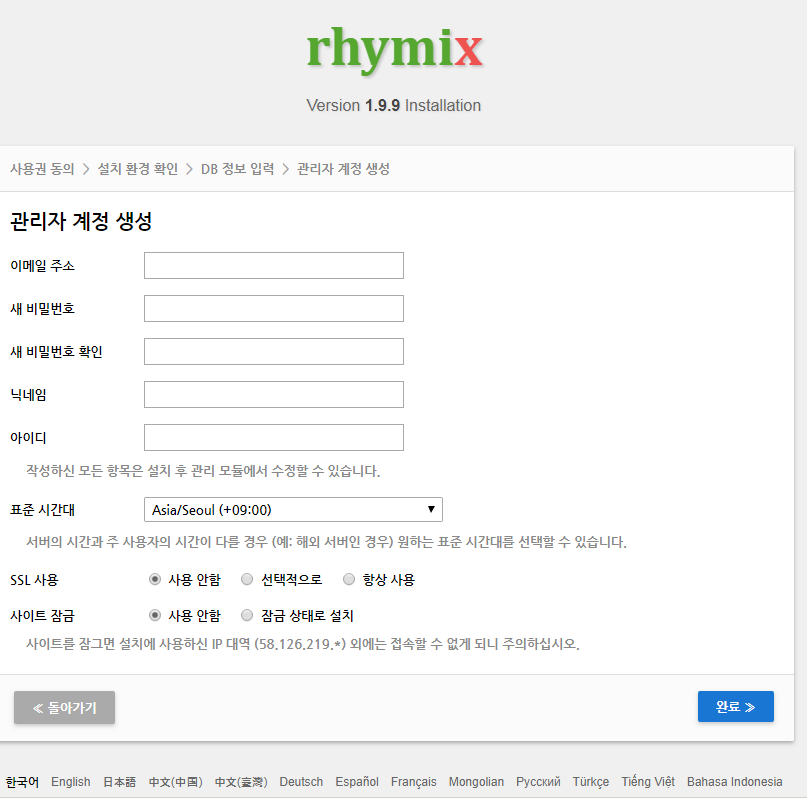Viewport: 807px width, 798px height.
Task: Switch language to Français
Action: tap(413, 782)
